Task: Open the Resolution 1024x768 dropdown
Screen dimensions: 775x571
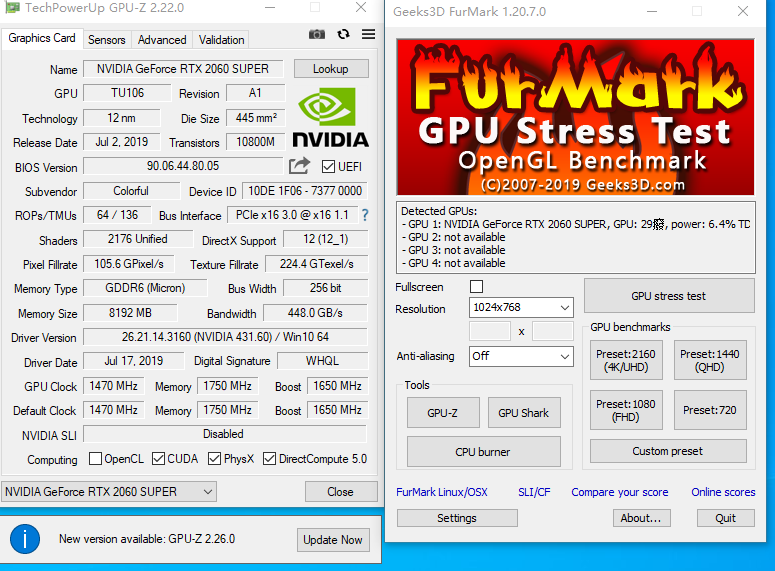Action: (521, 307)
